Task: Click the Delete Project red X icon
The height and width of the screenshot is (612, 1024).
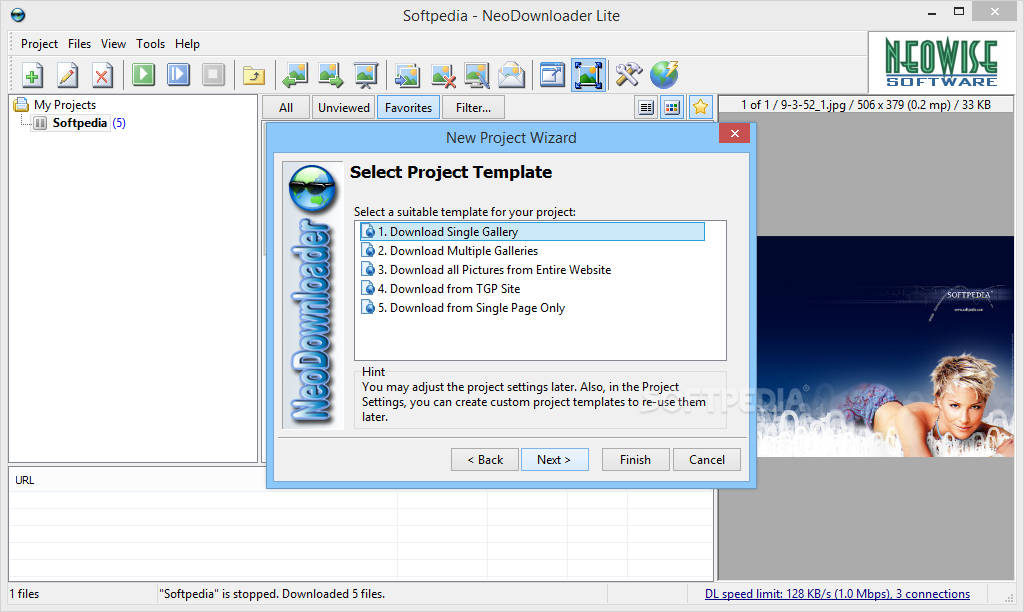Action: point(102,74)
